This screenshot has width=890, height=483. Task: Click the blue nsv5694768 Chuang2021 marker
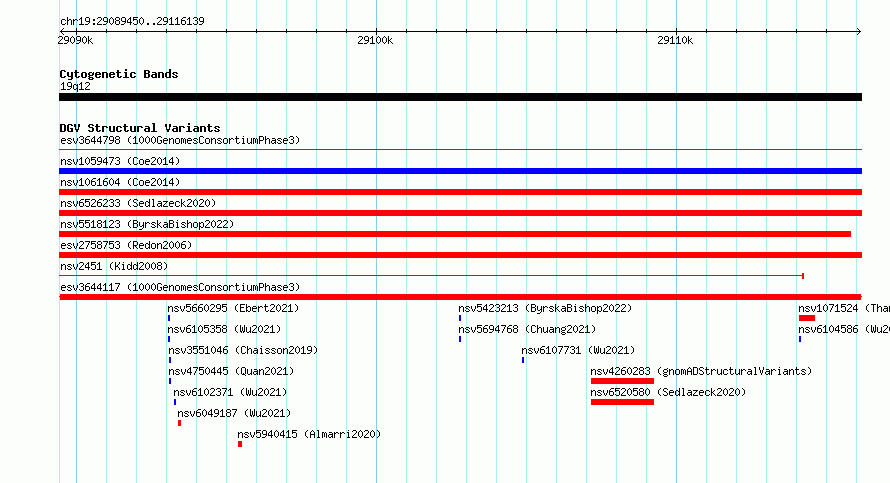pyautogui.click(x=460, y=339)
